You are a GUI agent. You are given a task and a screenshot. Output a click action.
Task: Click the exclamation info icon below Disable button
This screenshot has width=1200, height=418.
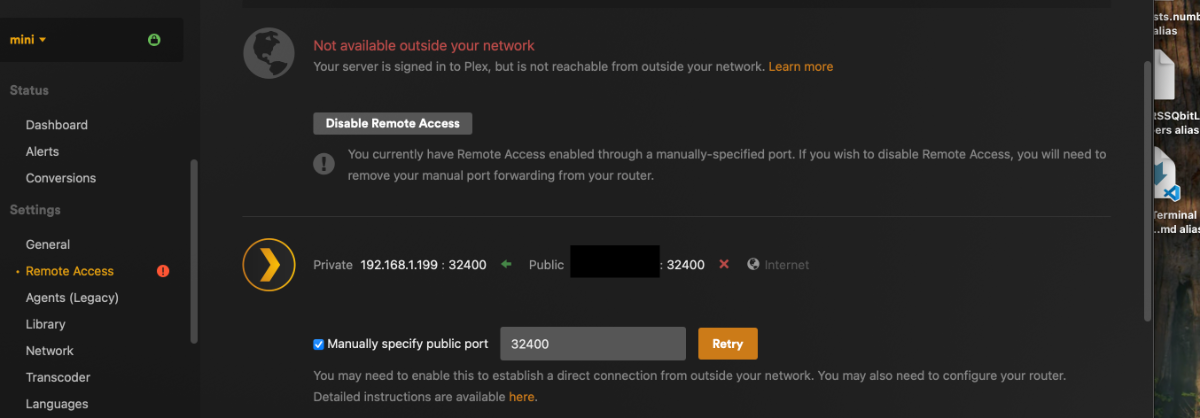coord(324,163)
